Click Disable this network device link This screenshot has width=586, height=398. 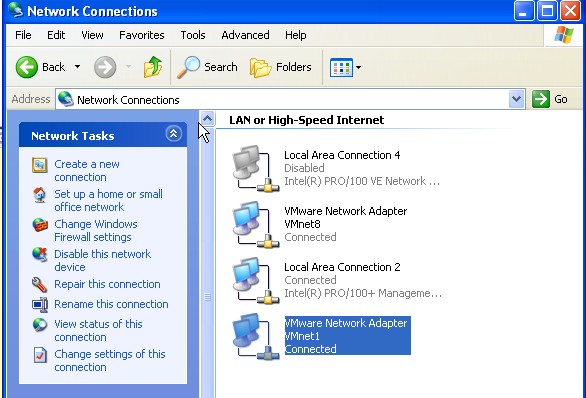click(102, 260)
